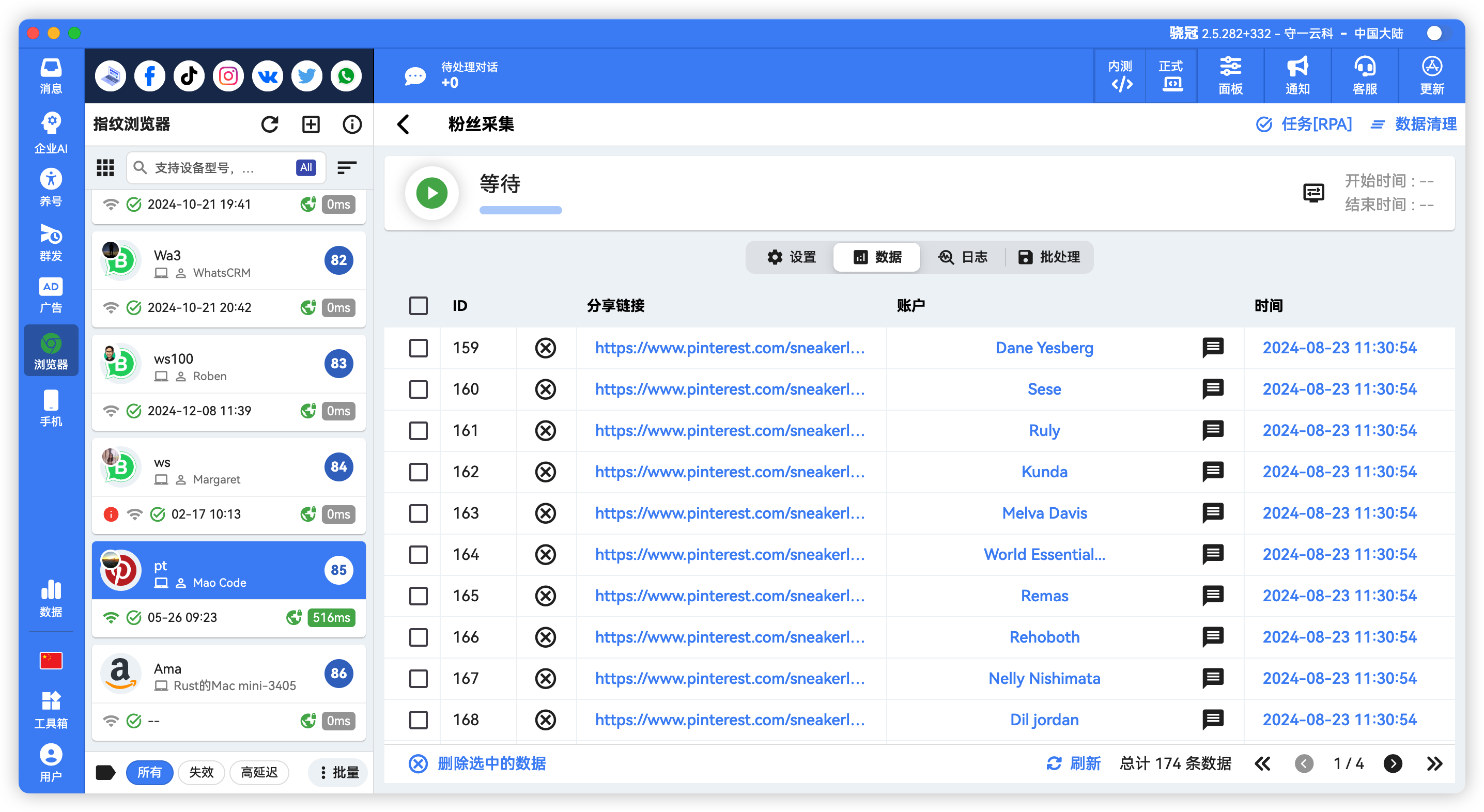Check the checkbox for row ID 165

[x=418, y=596]
